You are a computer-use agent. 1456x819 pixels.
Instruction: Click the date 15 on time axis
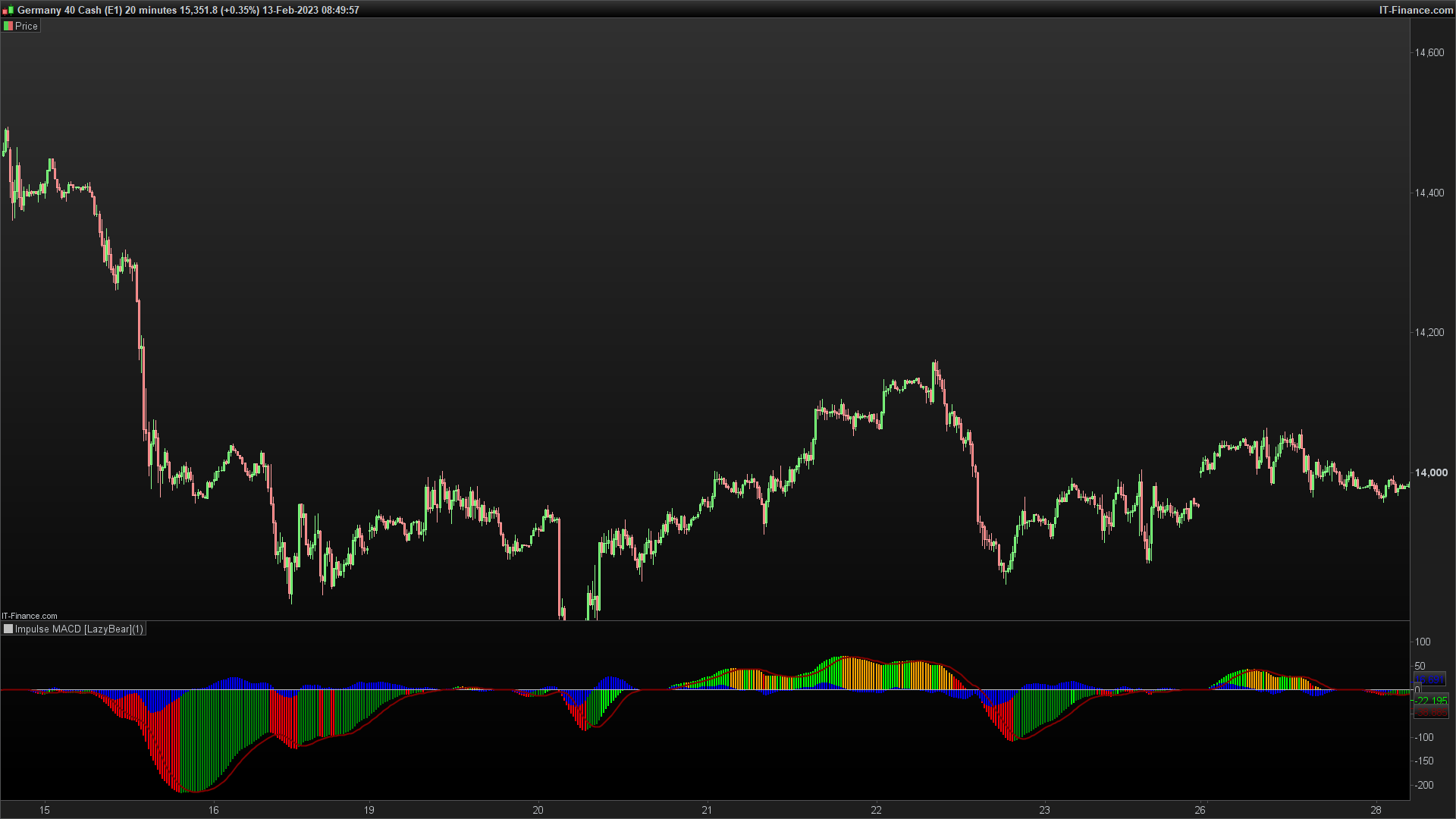(x=45, y=810)
